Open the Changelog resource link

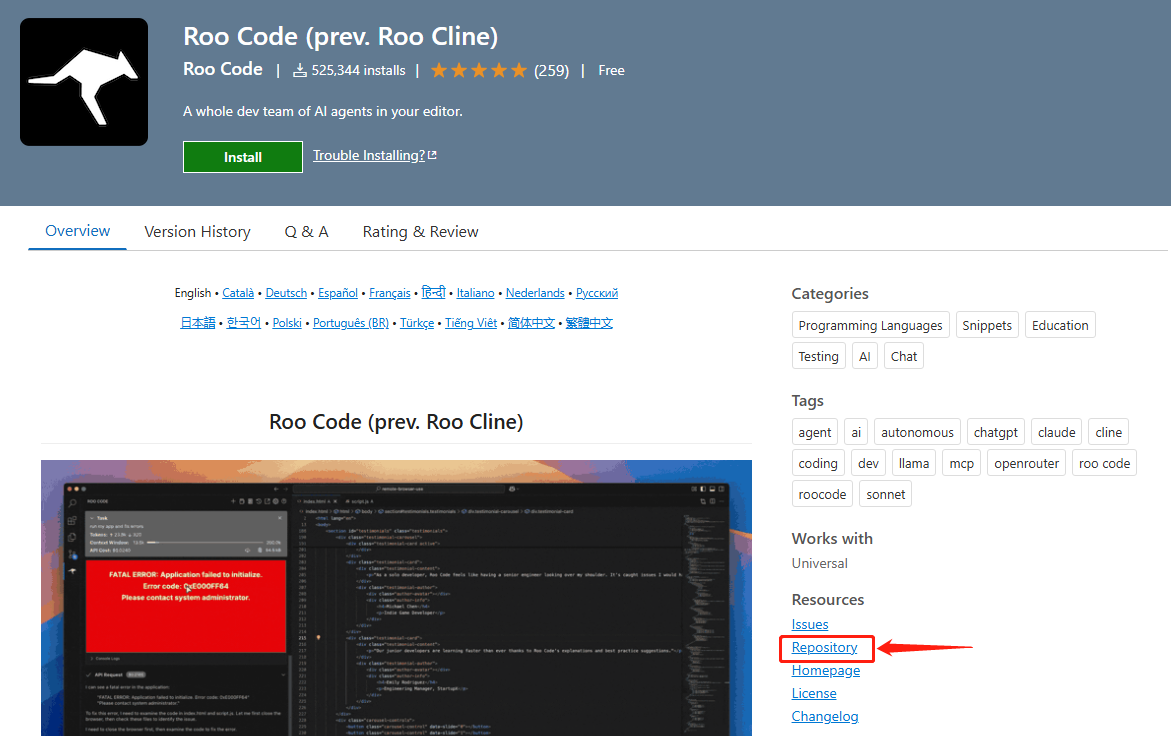coord(825,716)
